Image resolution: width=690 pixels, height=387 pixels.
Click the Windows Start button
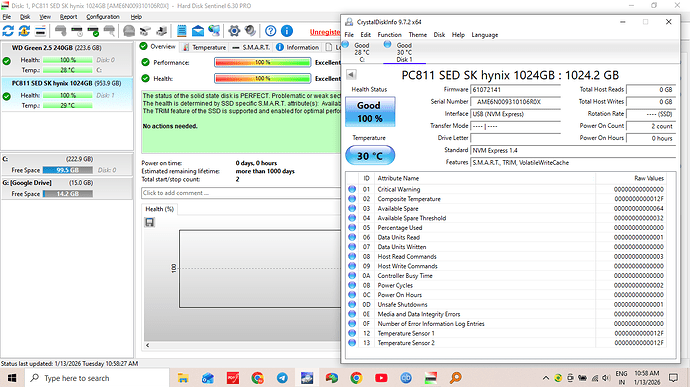click(x=12, y=378)
